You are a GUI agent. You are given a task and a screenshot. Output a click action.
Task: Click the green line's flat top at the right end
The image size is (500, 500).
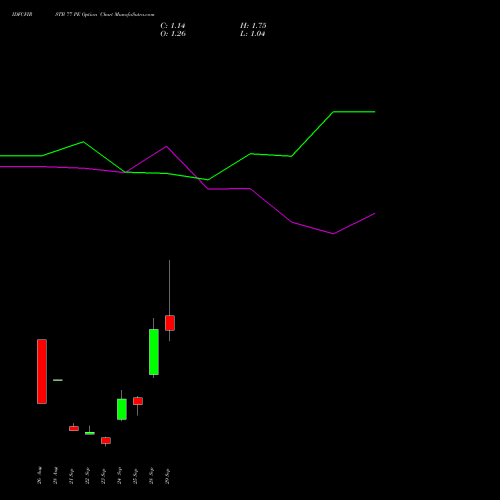click(x=354, y=112)
